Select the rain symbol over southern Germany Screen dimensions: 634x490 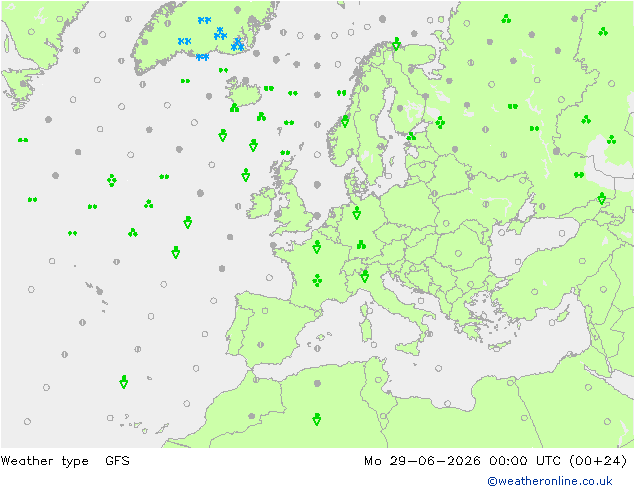[x=361, y=244]
